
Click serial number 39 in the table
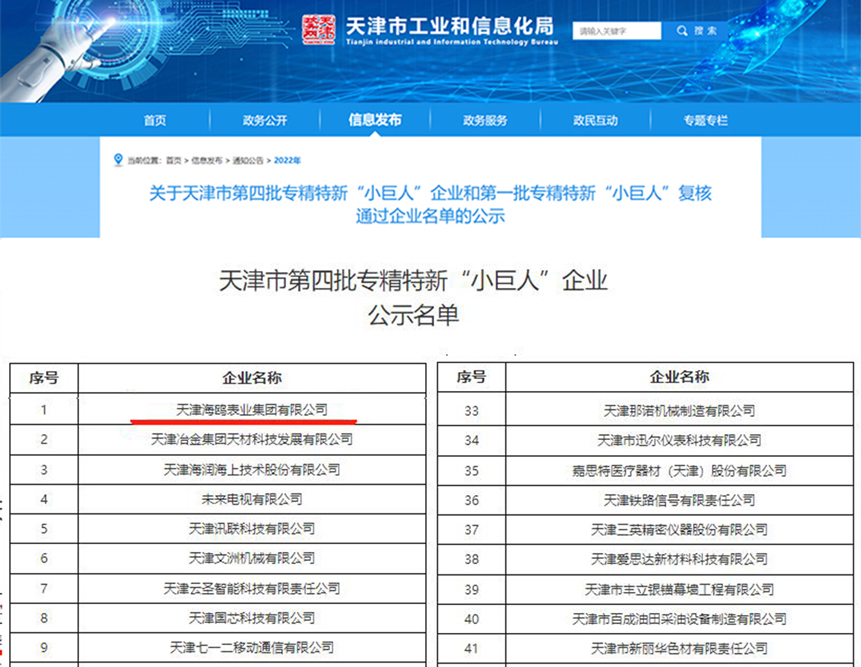472,590
